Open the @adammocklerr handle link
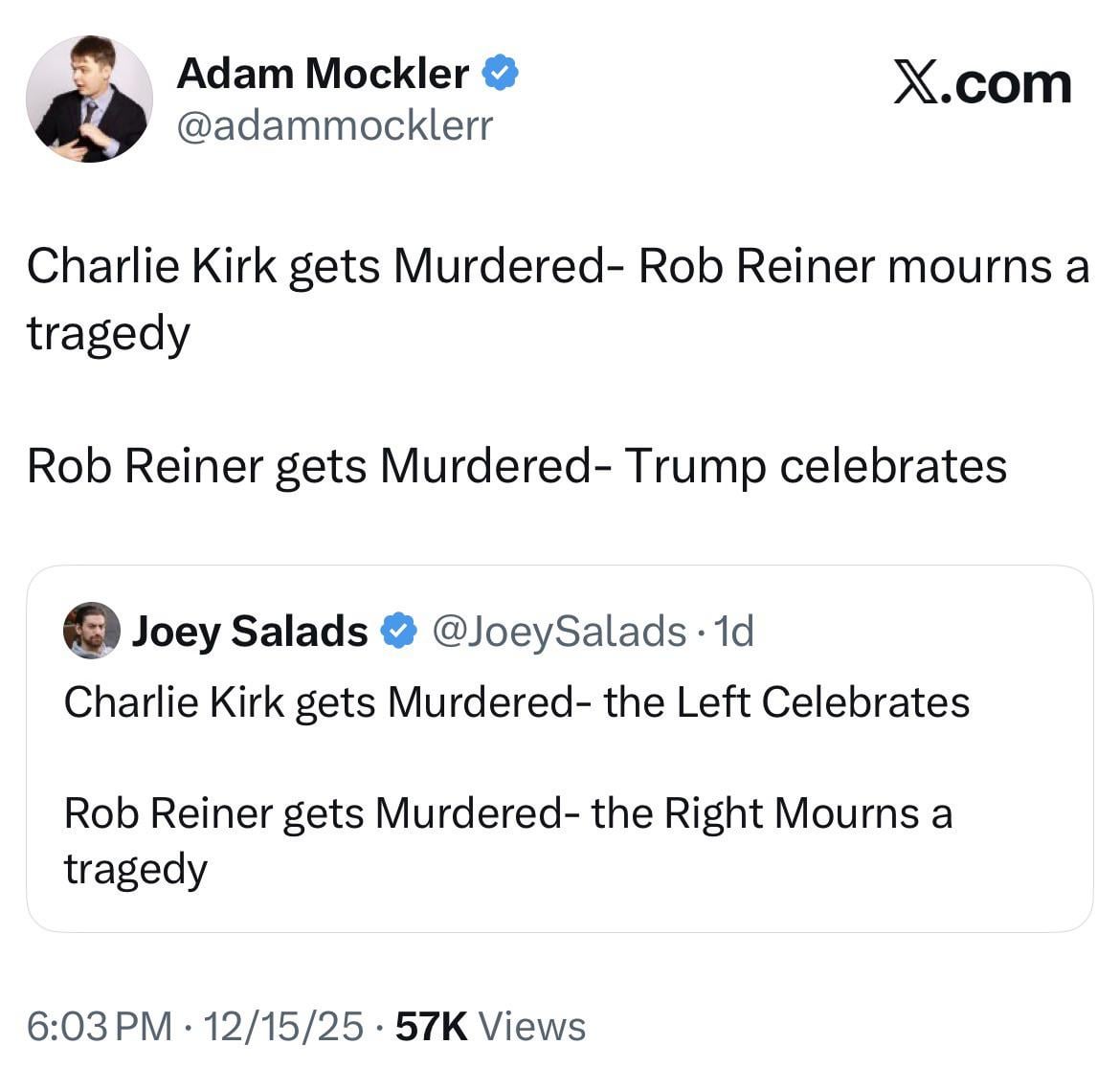This screenshot has width=1120, height=1067. (x=334, y=124)
